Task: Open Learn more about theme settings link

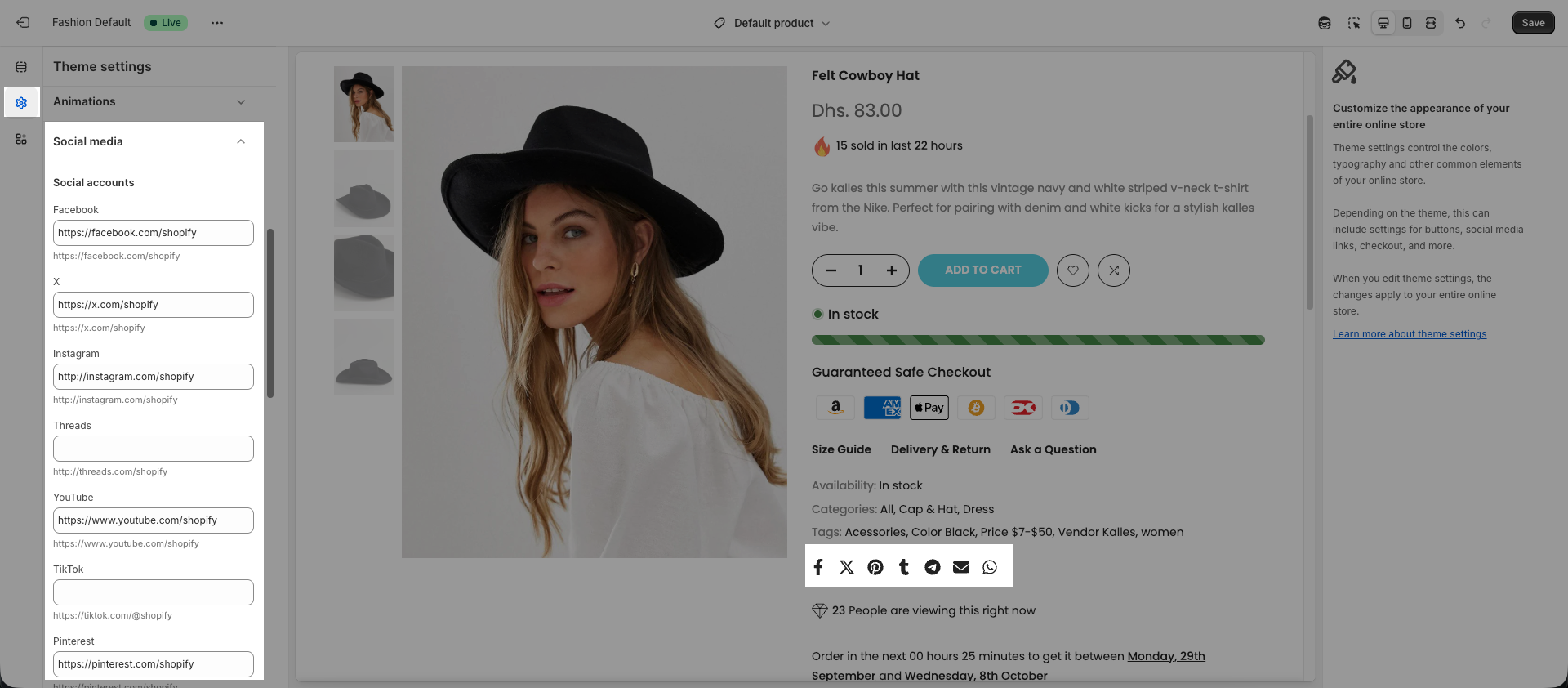Action: (x=1409, y=334)
